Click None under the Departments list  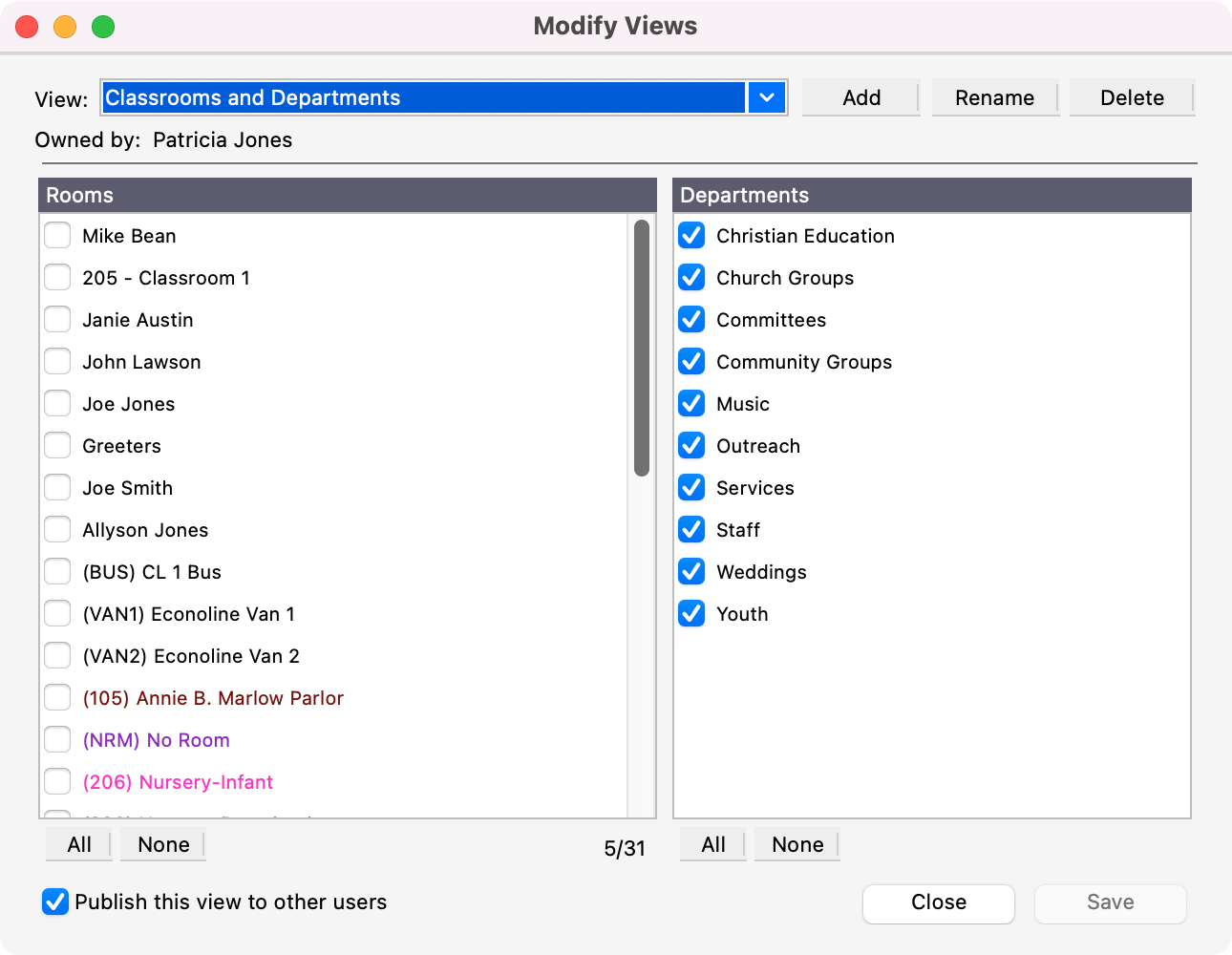pyautogui.click(x=797, y=845)
